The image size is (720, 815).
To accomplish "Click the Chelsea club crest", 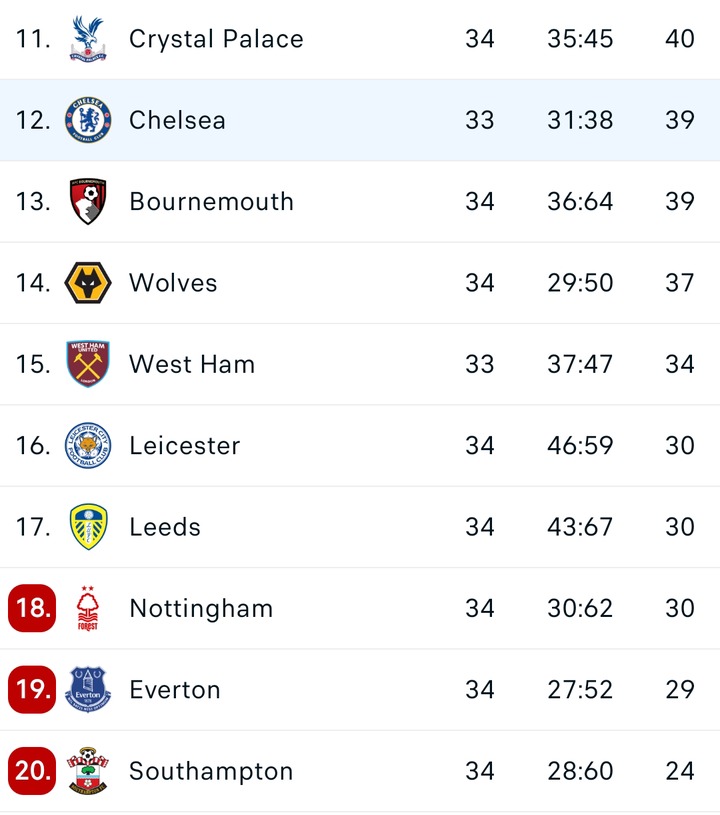I will 88,120.
